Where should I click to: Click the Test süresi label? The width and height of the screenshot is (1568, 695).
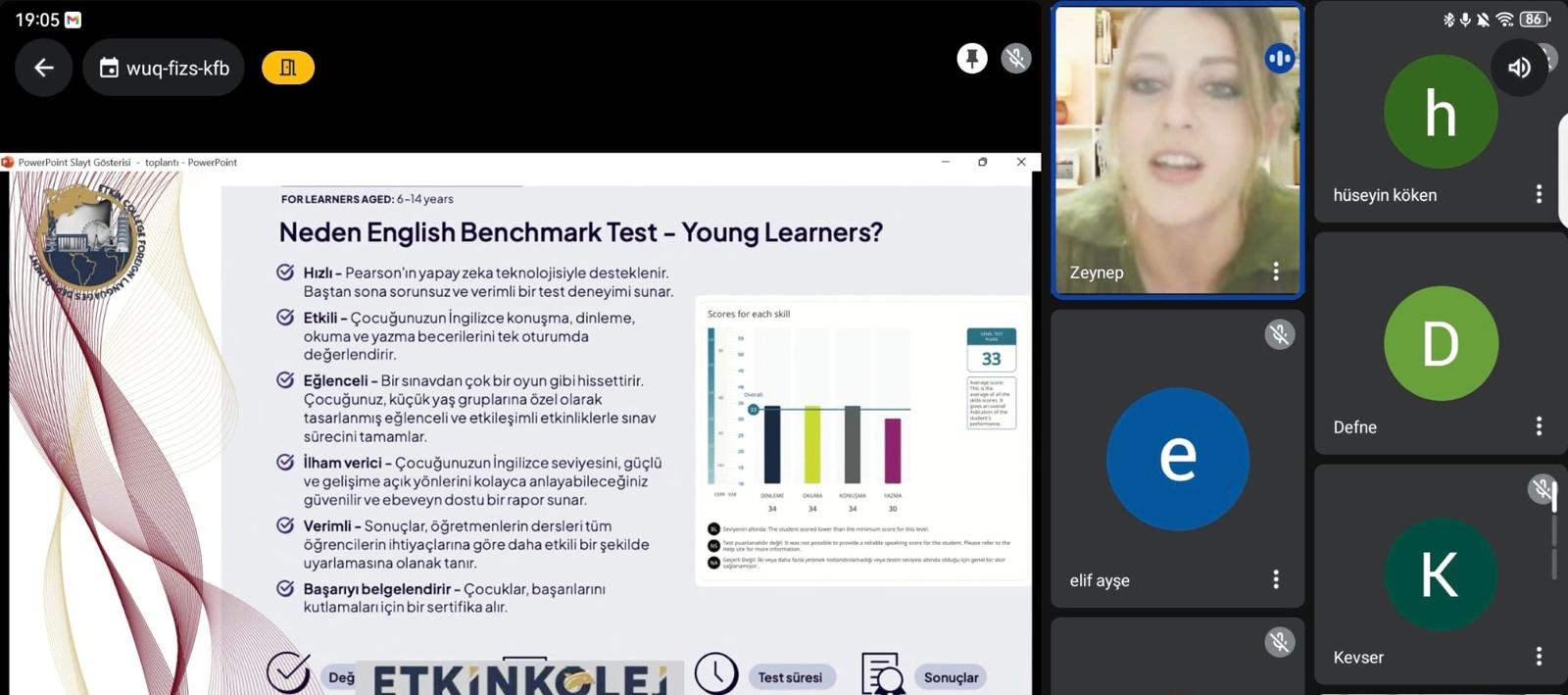coord(790,677)
